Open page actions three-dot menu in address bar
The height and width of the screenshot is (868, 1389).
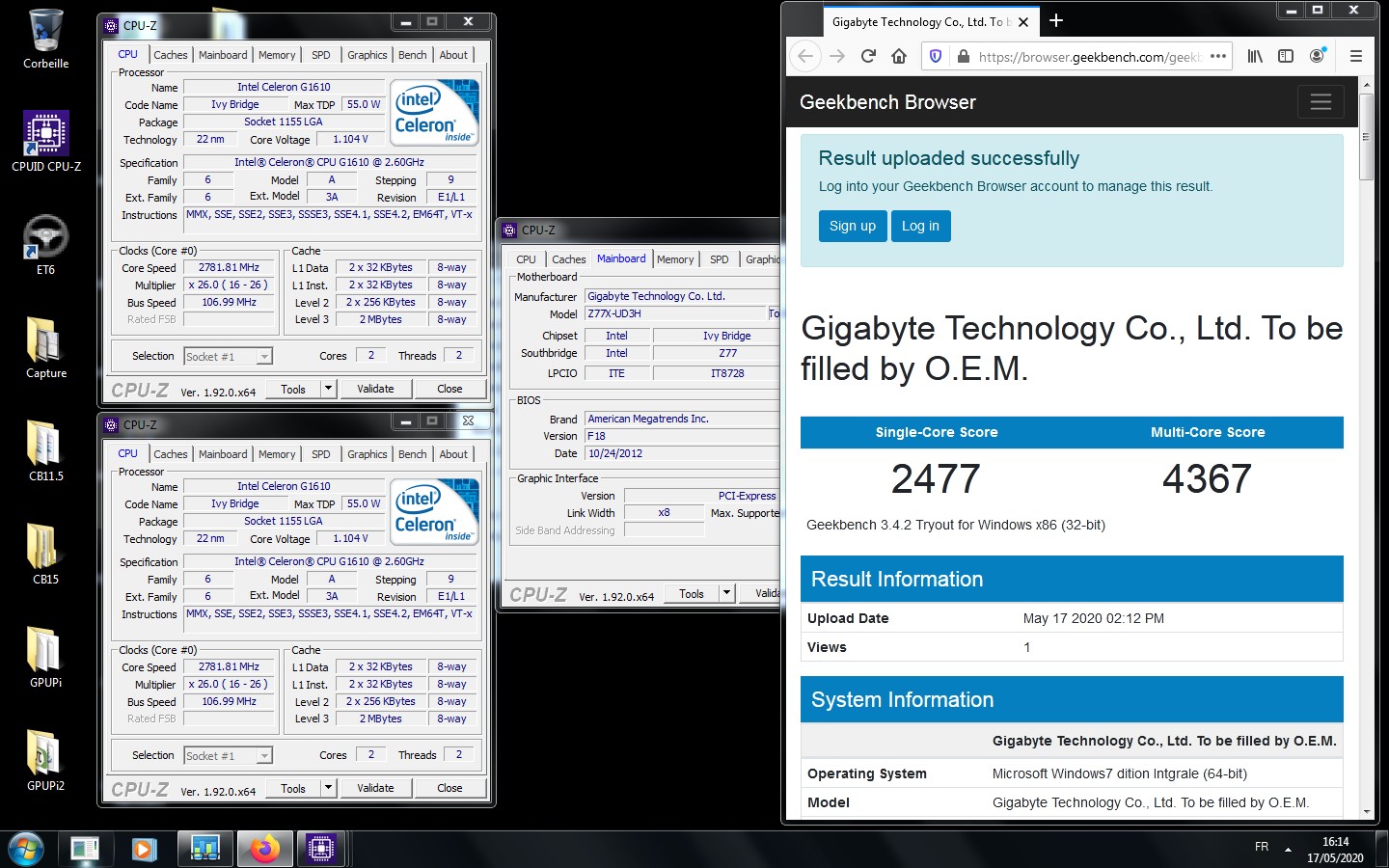(1218, 56)
